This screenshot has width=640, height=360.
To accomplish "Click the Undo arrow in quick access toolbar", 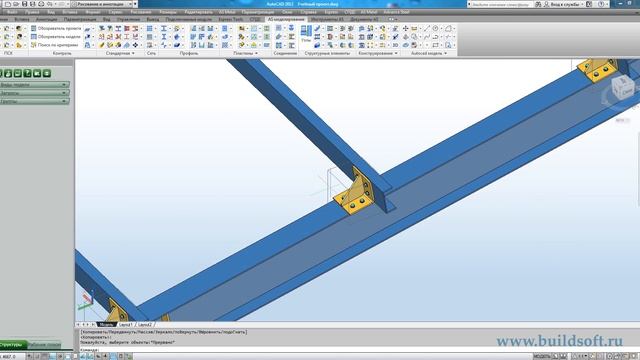I will click(x=49, y=4).
